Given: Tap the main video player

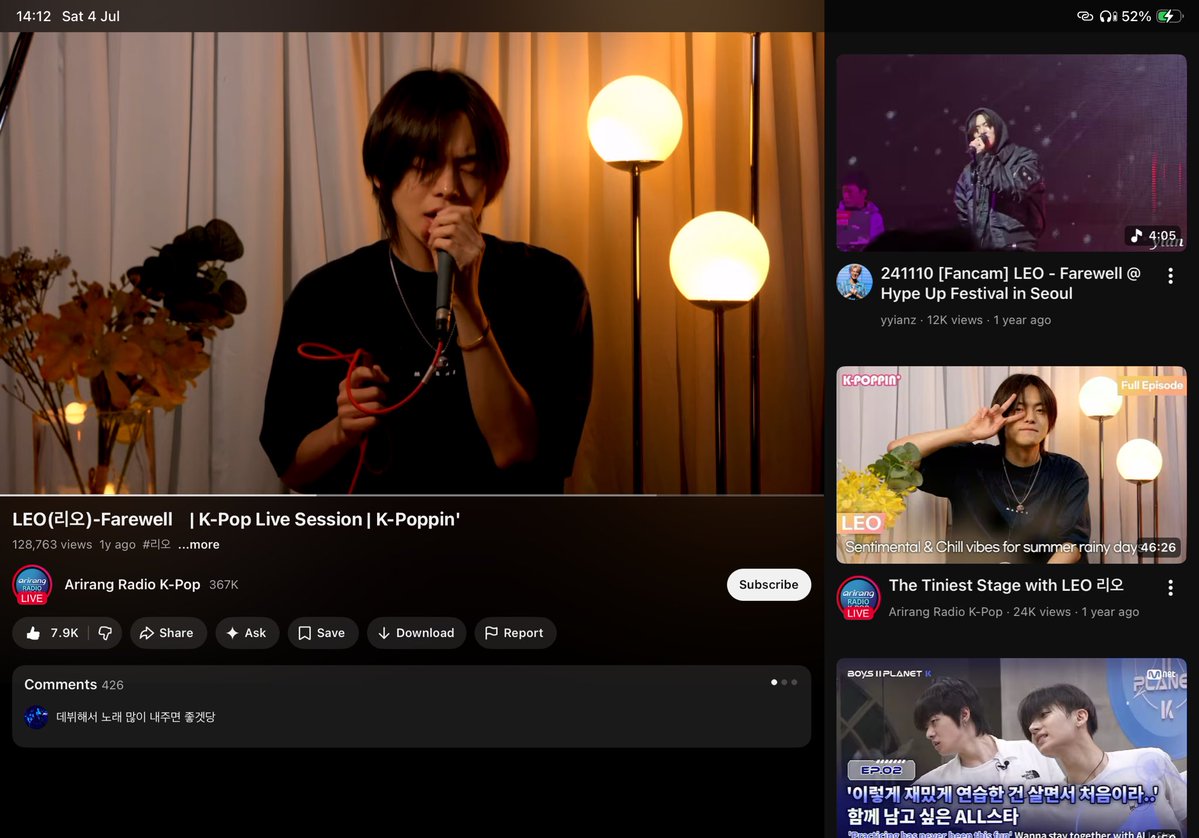Looking at the screenshot, I should pos(411,263).
